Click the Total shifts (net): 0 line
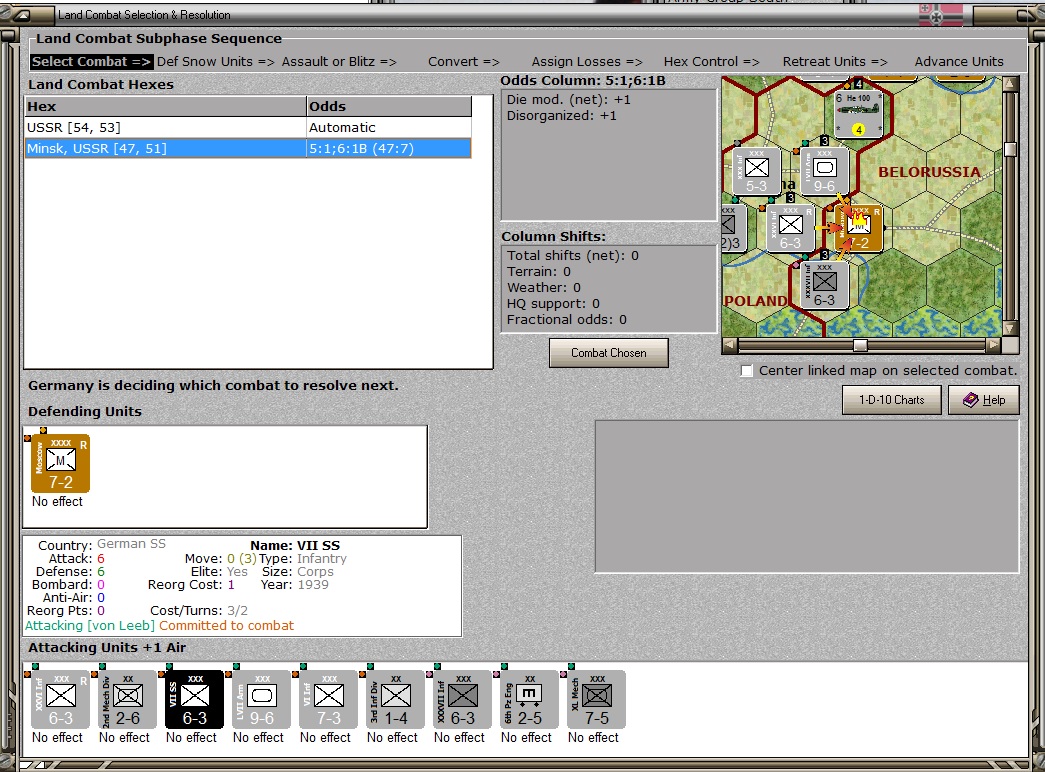 [572, 255]
